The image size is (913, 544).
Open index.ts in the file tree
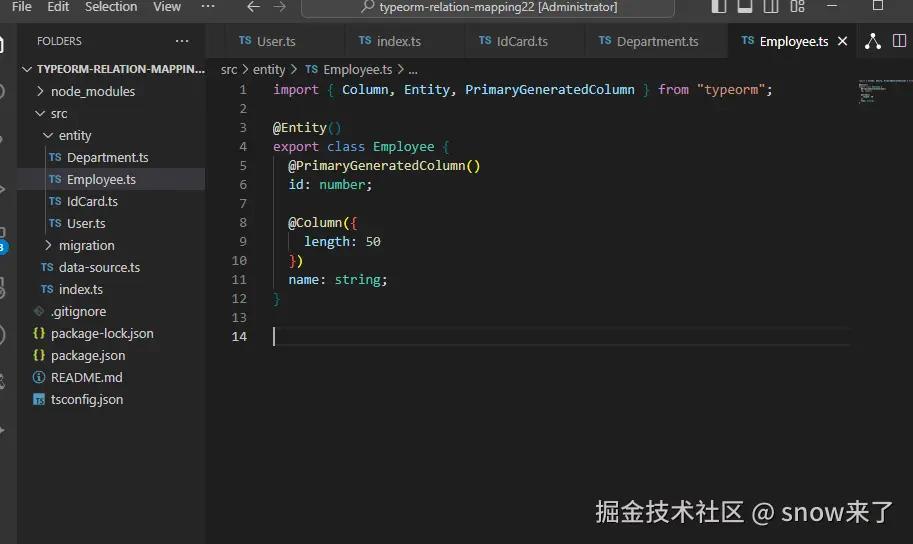pyautogui.click(x=111, y=289)
